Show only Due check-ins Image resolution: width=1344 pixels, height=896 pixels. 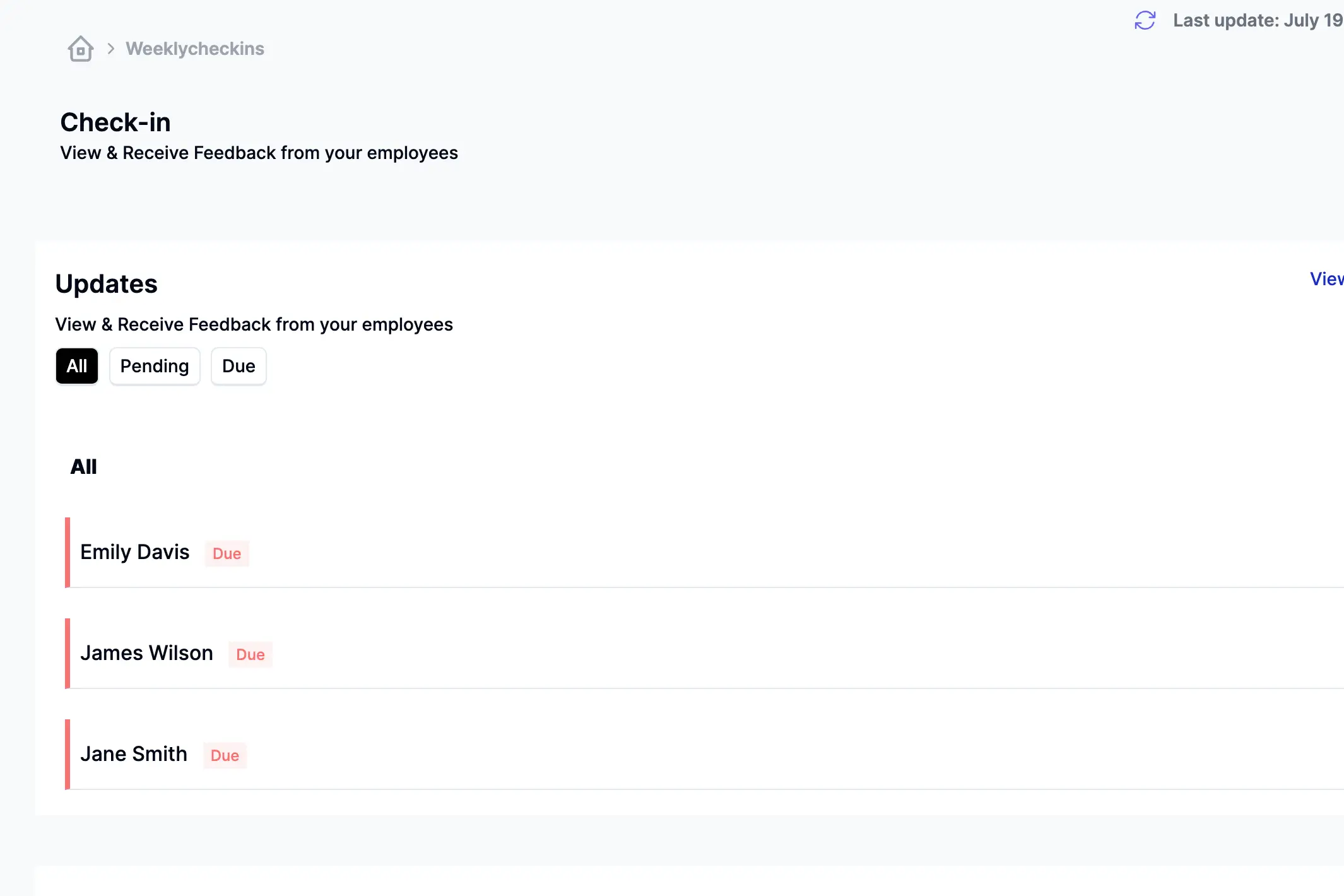coord(239,366)
